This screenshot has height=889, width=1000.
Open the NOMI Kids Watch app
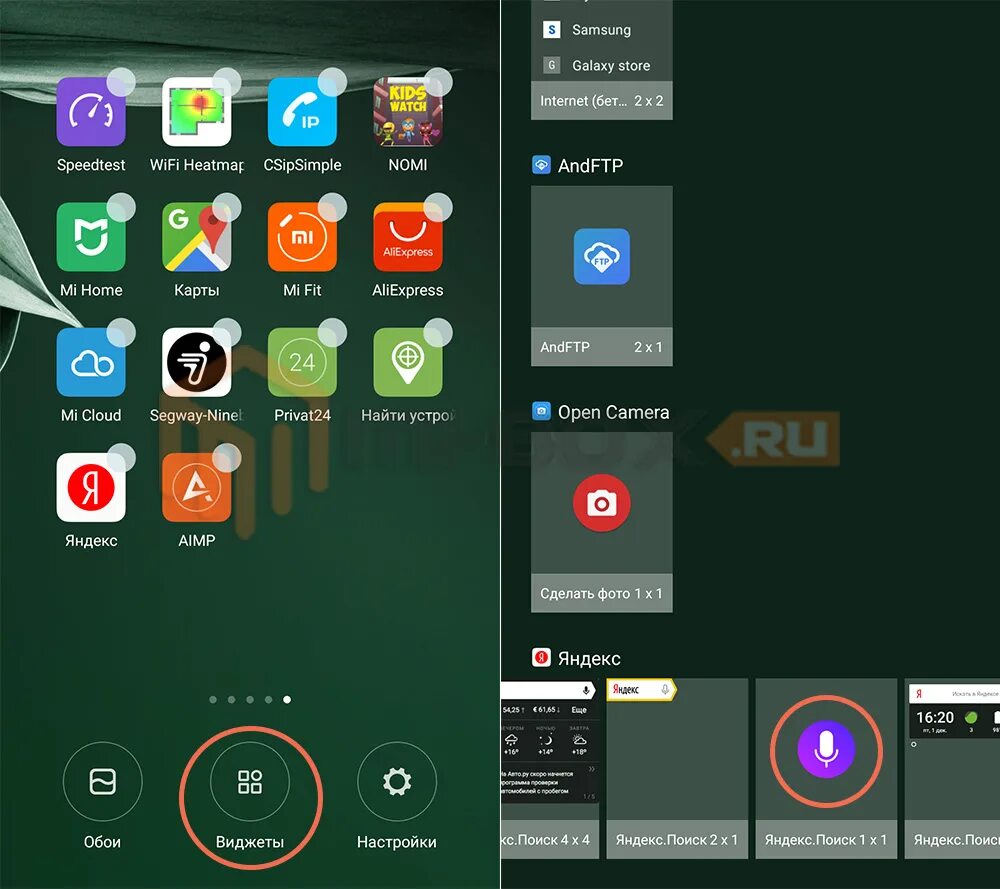point(408,112)
